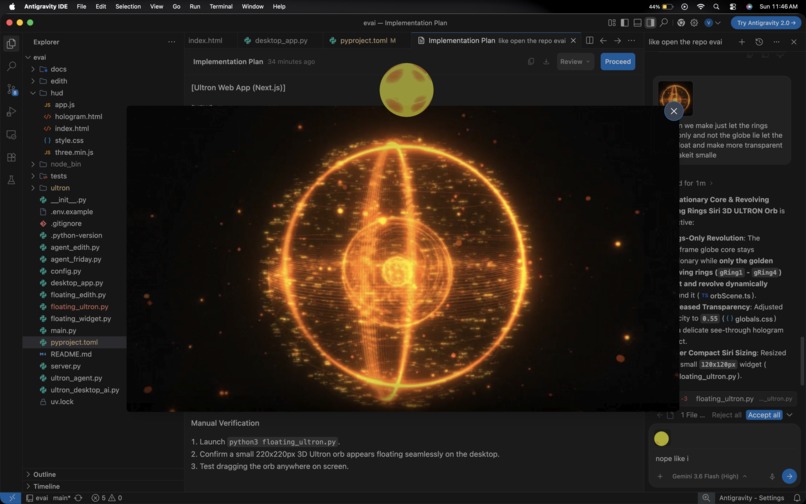Open the Remote Explorer view icon
Screen dimensions: 806x504
pyautogui.click(x=11, y=135)
